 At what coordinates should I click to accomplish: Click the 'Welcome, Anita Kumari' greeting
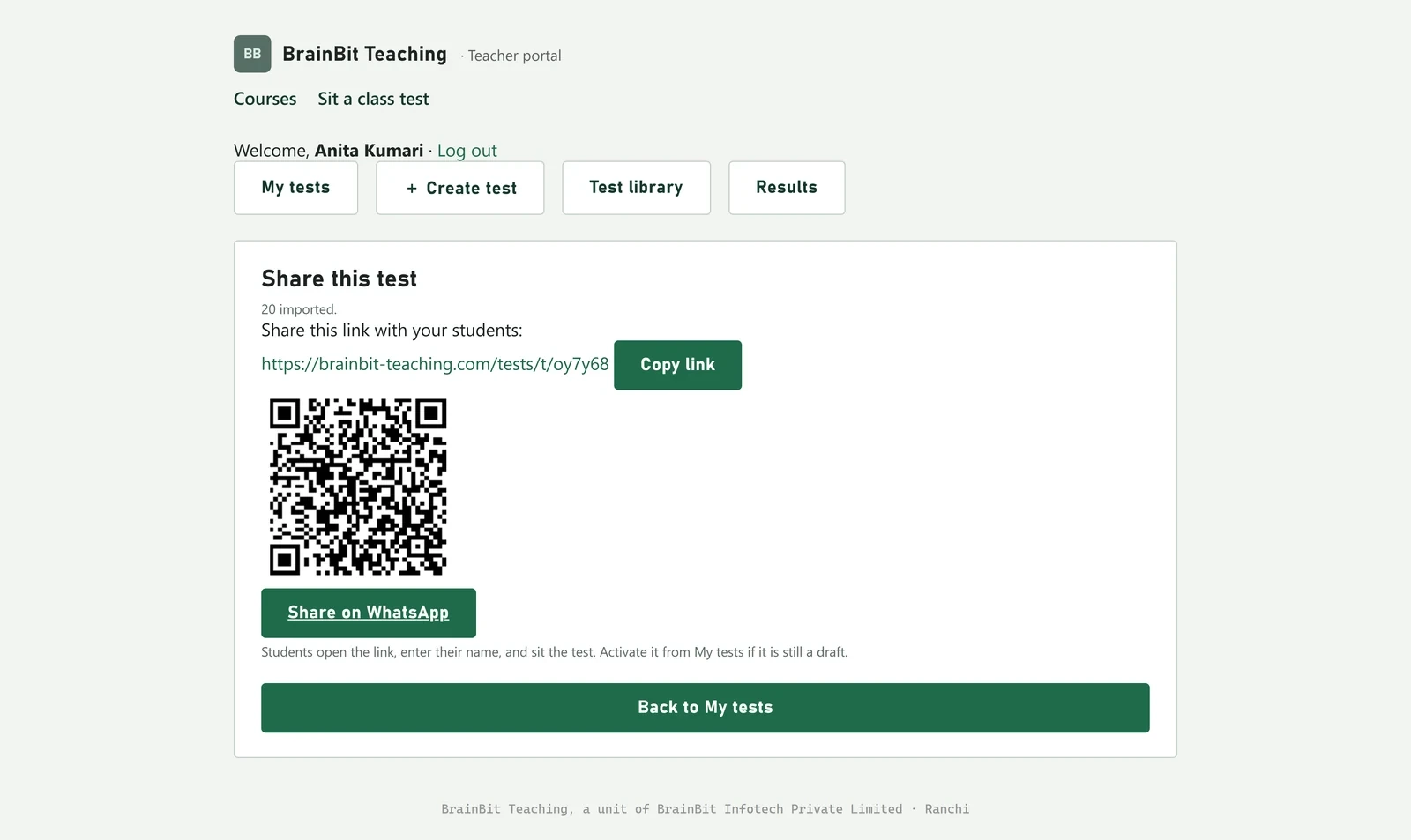click(x=329, y=151)
